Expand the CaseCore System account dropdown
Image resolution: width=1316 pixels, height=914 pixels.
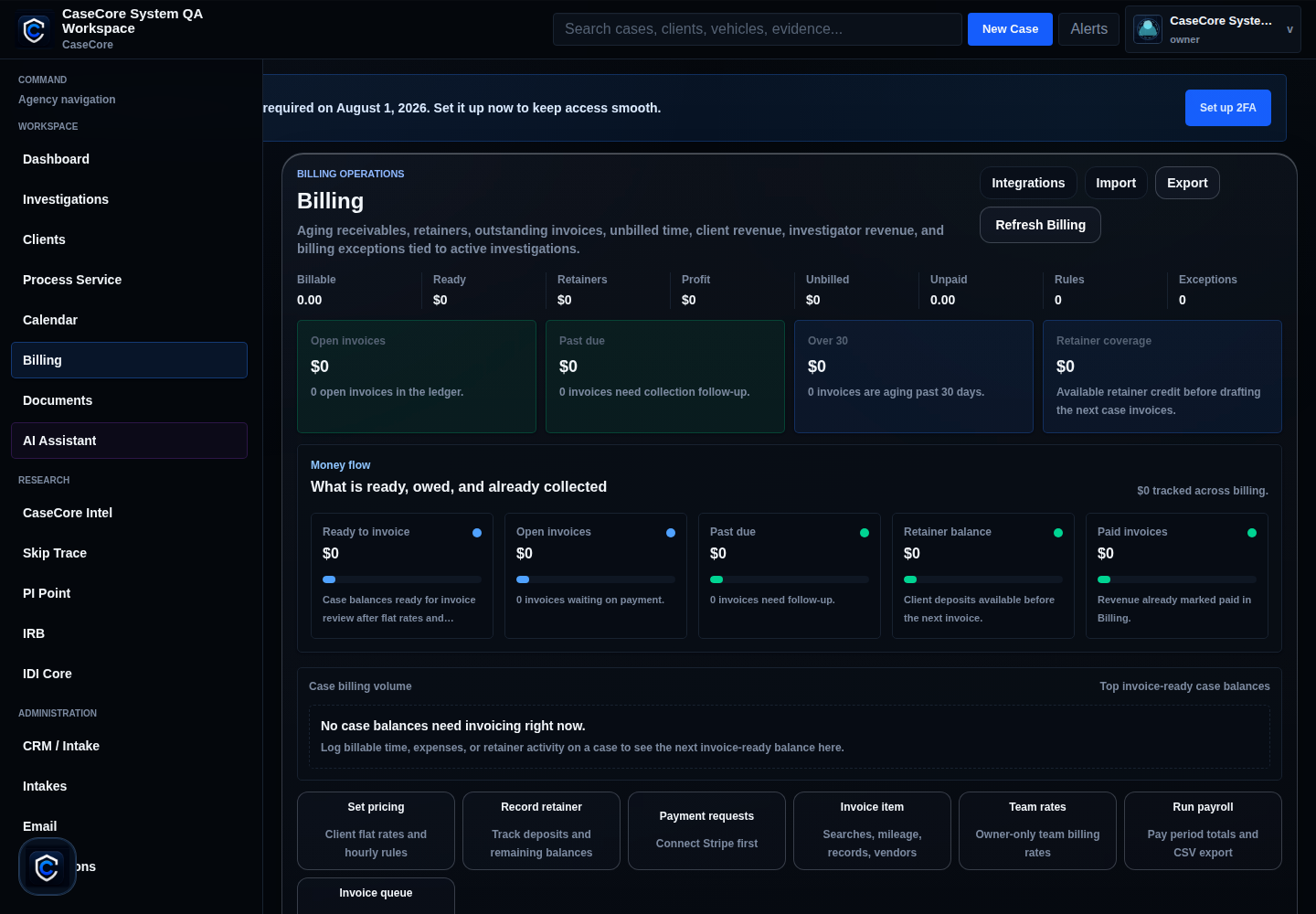1213,29
